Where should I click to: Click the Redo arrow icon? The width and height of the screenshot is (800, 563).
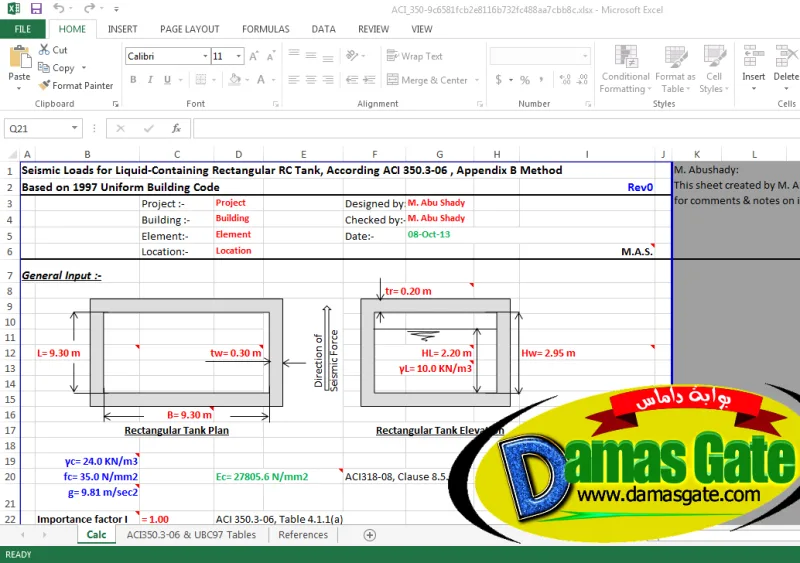pyautogui.click(x=89, y=8)
